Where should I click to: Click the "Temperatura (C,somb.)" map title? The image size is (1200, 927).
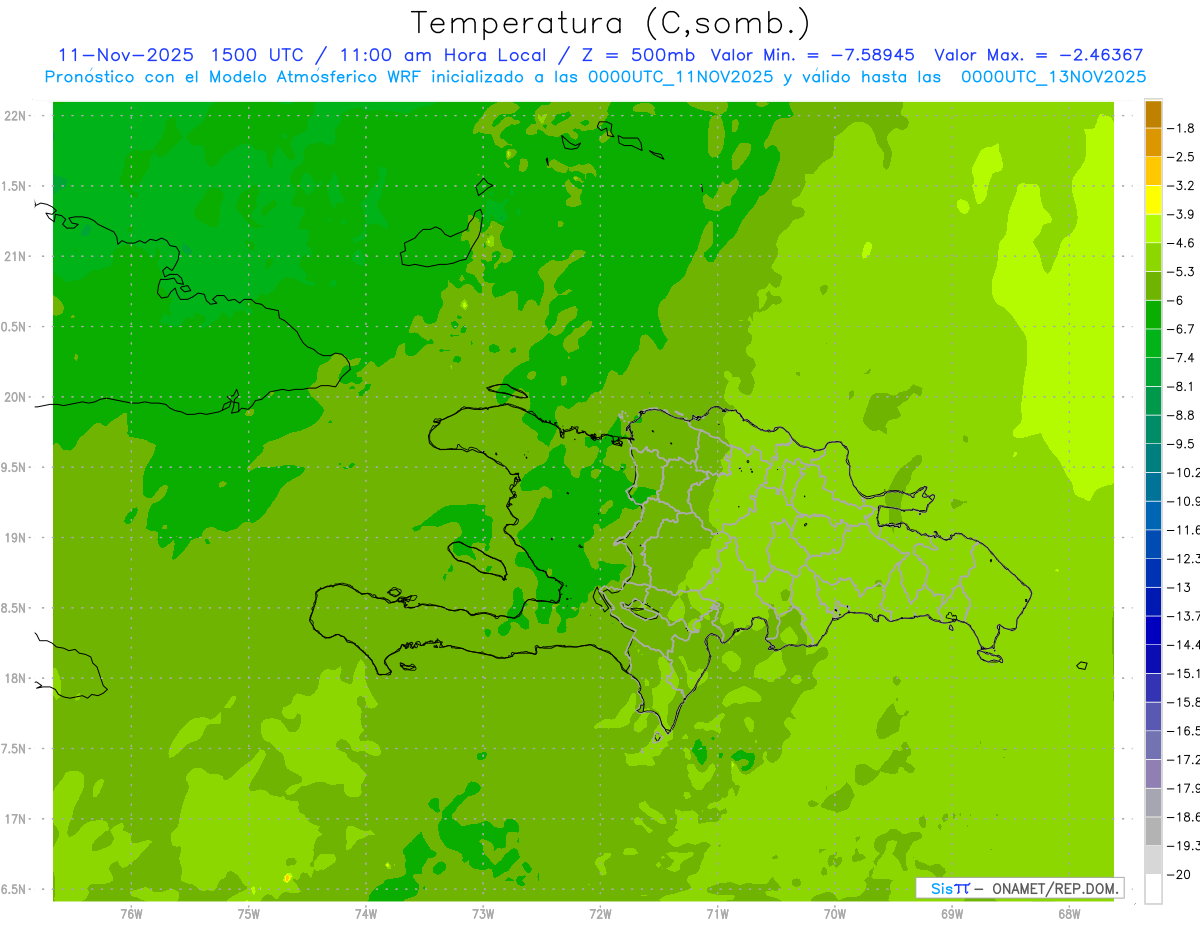click(611, 23)
